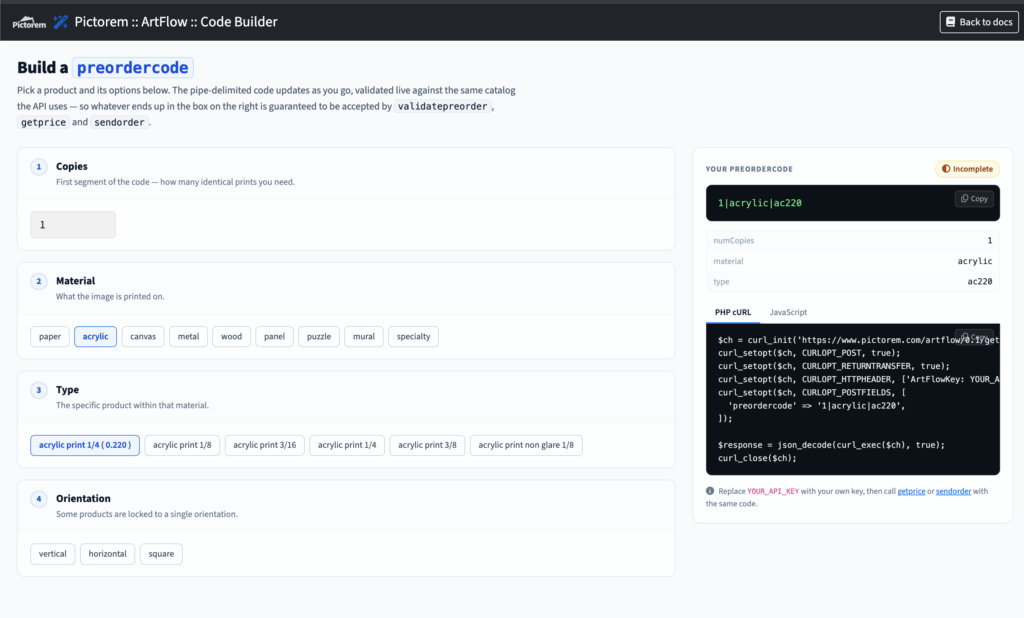
Task: Select canvas material
Action: click(143, 336)
